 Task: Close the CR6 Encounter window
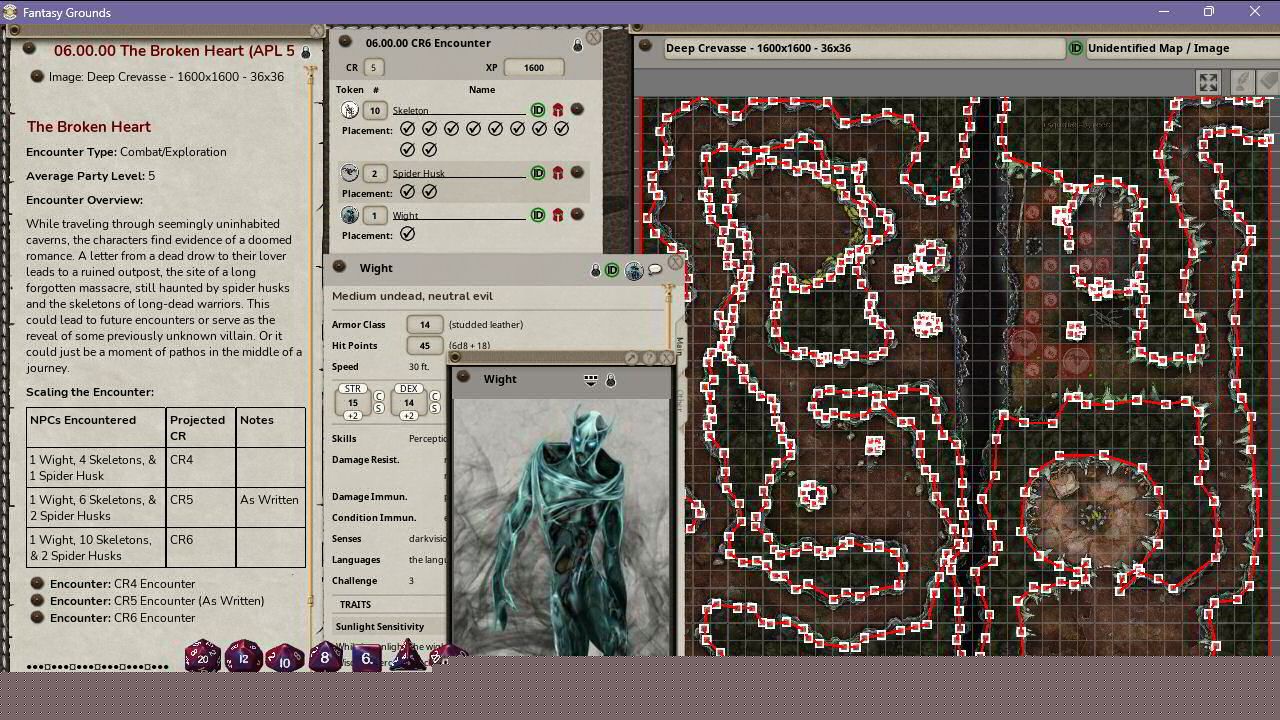point(593,37)
